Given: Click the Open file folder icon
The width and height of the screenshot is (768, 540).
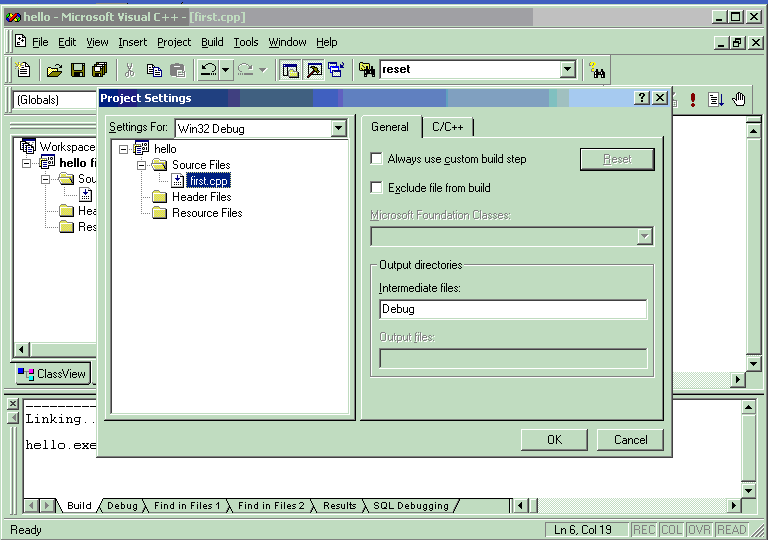Looking at the screenshot, I should tap(54, 70).
